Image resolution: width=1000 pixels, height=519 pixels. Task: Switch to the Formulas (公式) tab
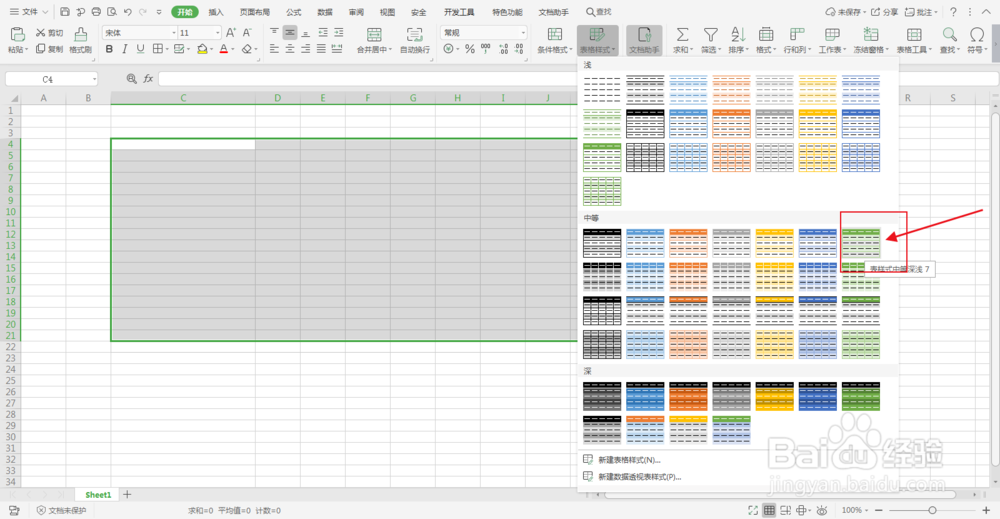pyautogui.click(x=293, y=12)
